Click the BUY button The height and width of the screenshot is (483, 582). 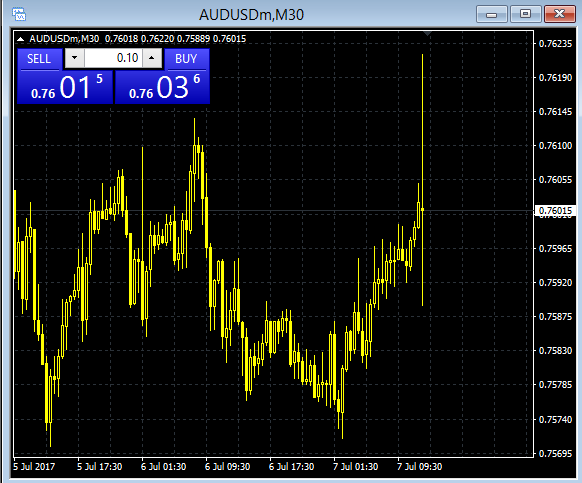click(x=186, y=59)
